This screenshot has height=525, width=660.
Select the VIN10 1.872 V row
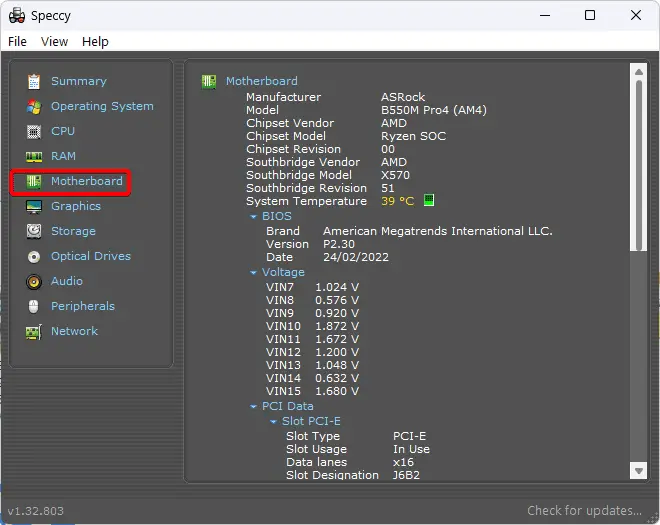(x=312, y=326)
